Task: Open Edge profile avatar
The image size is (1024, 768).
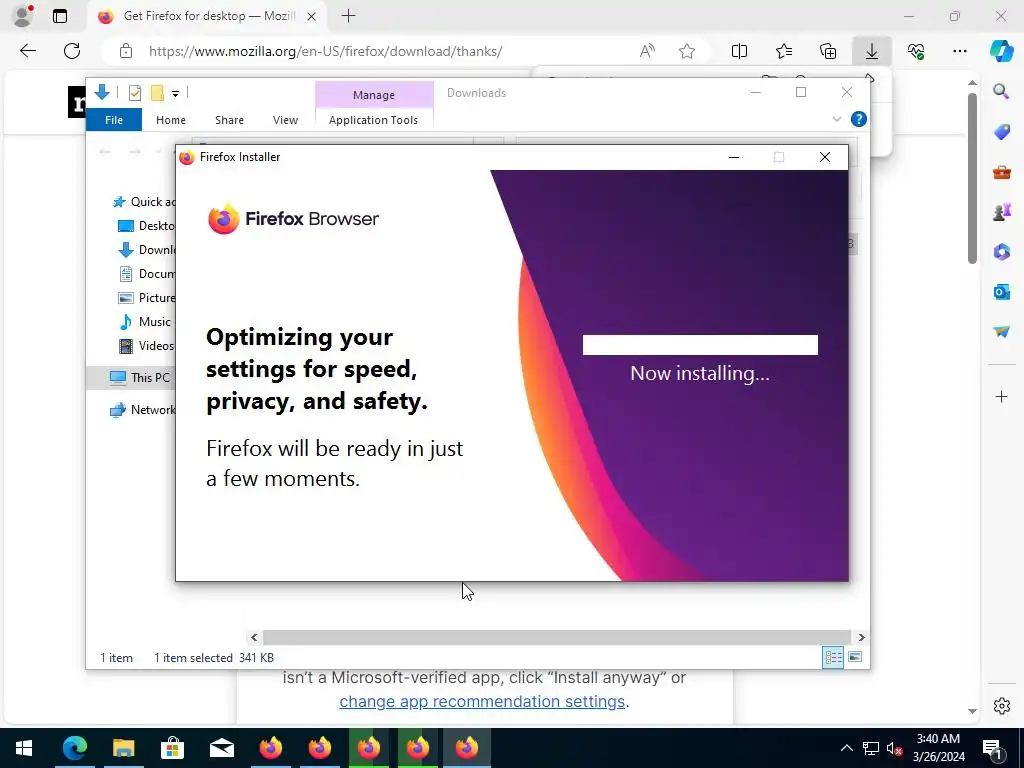Action: coord(23,16)
